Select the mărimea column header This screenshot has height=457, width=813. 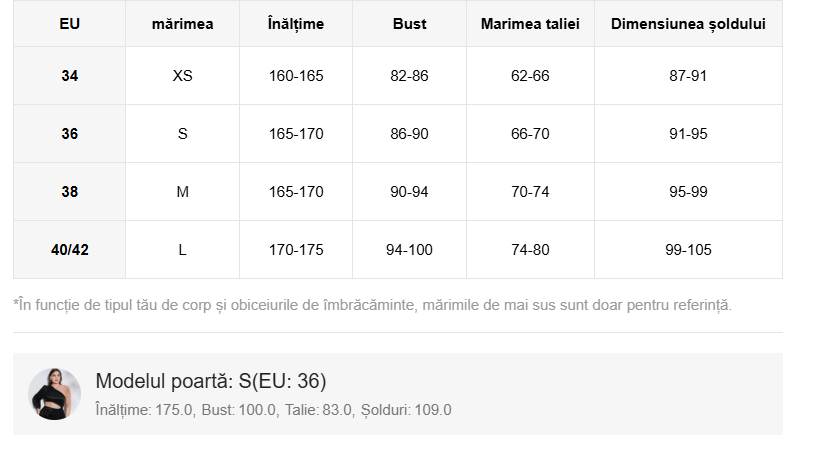pos(182,24)
